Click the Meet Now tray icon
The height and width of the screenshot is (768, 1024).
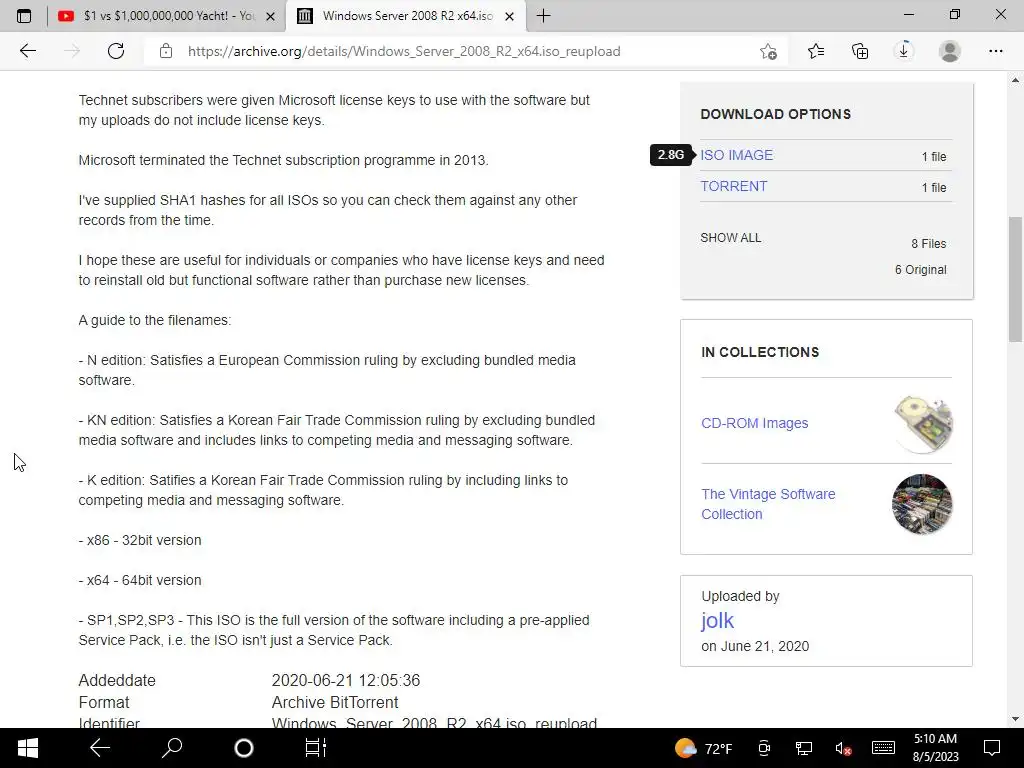pos(764,748)
